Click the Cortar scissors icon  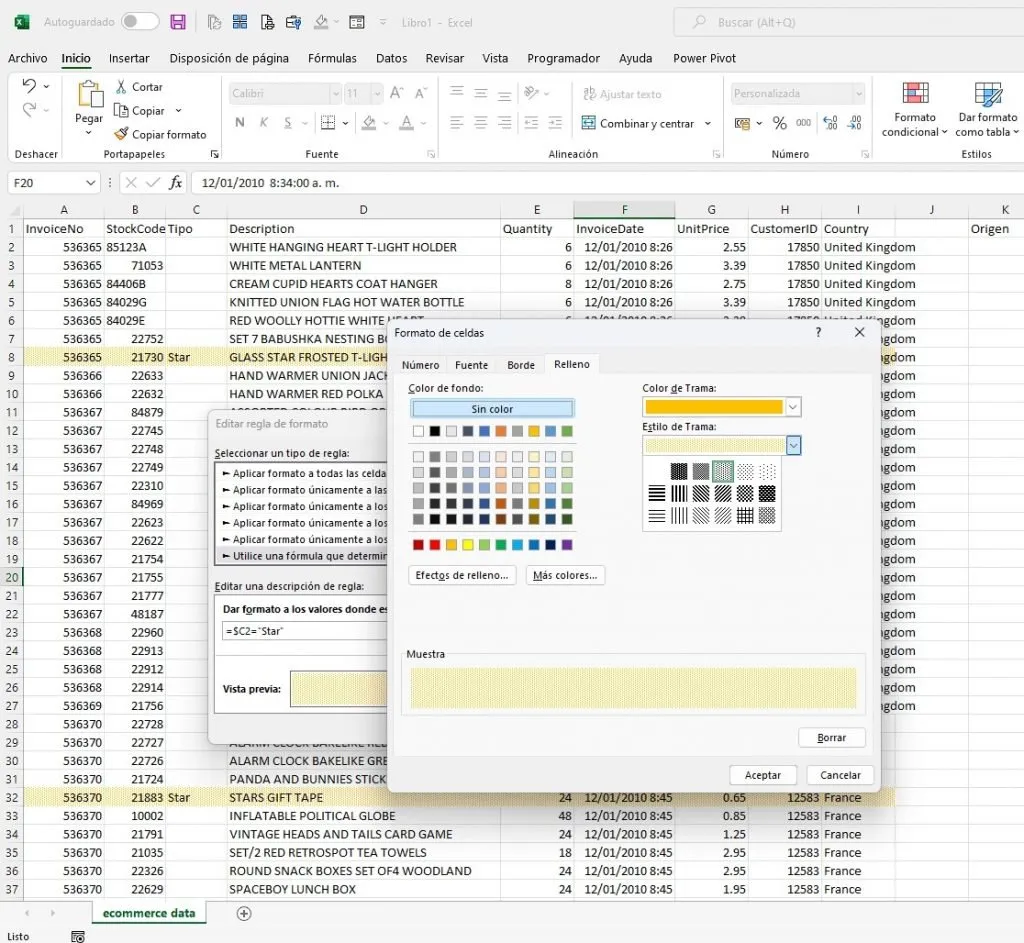pyautogui.click(x=121, y=87)
